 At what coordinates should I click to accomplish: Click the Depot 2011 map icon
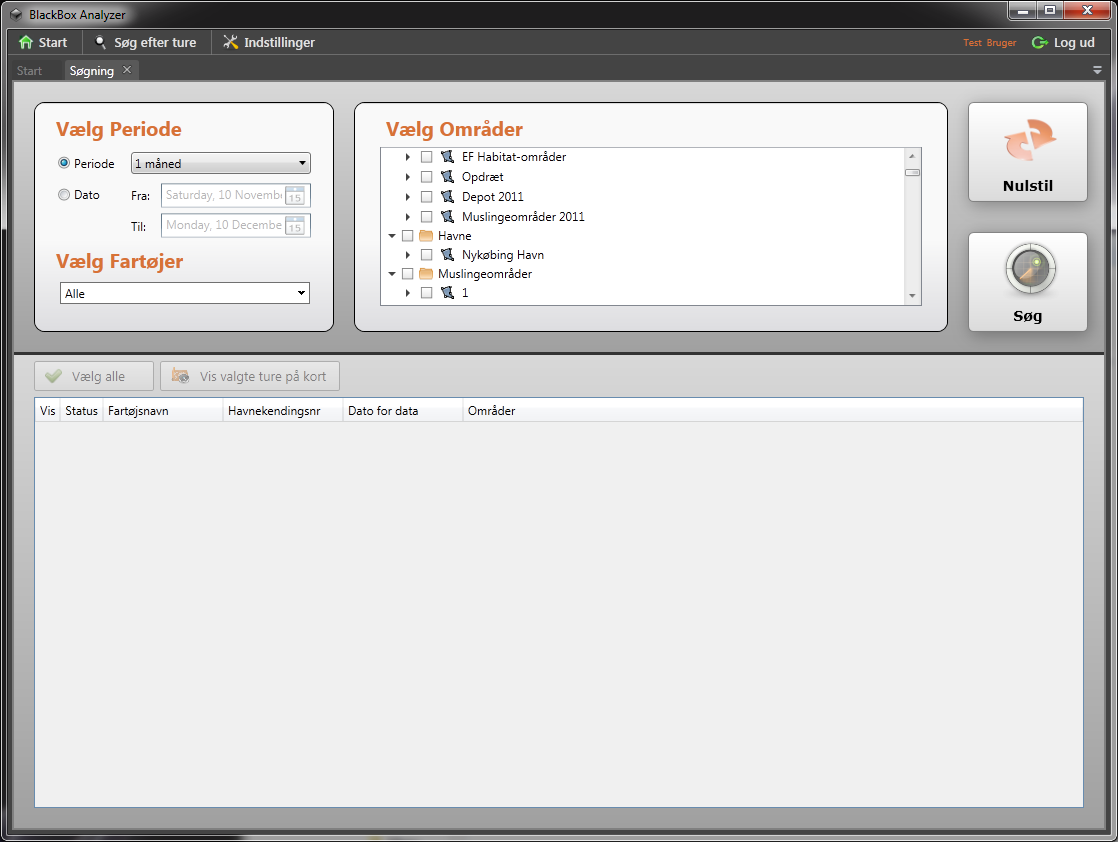tap(448, 197)
